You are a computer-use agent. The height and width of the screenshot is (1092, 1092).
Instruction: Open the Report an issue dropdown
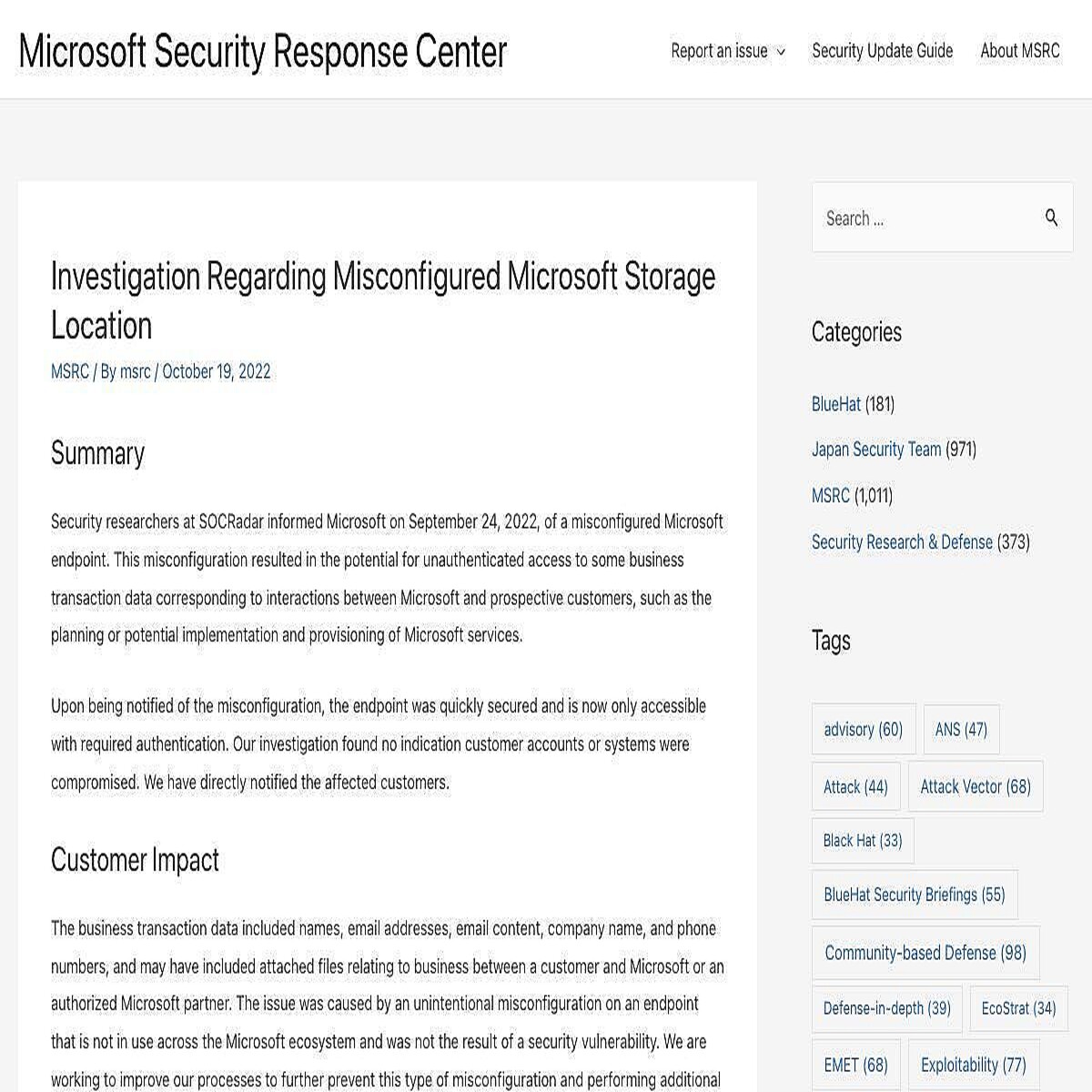click(719, 51)
